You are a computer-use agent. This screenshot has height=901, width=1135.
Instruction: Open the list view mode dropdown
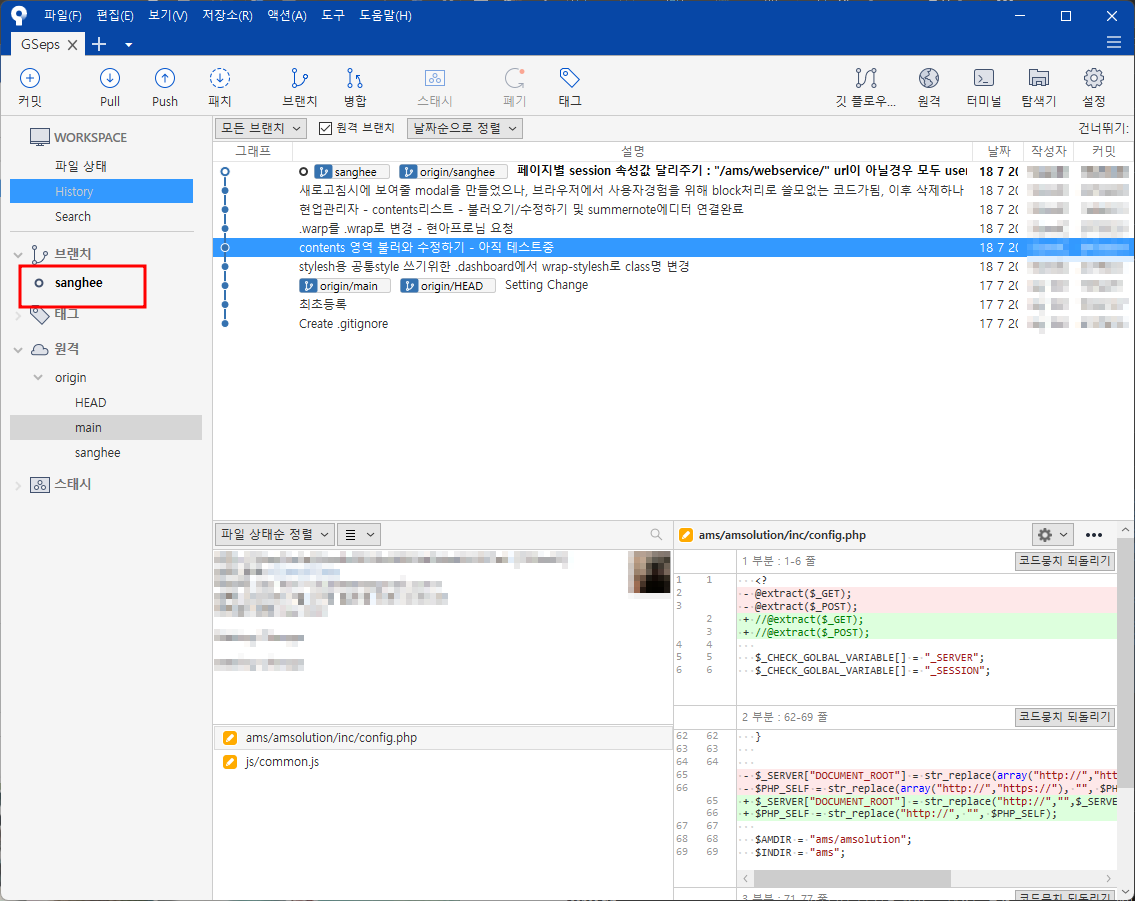click(x=359, y=534)
